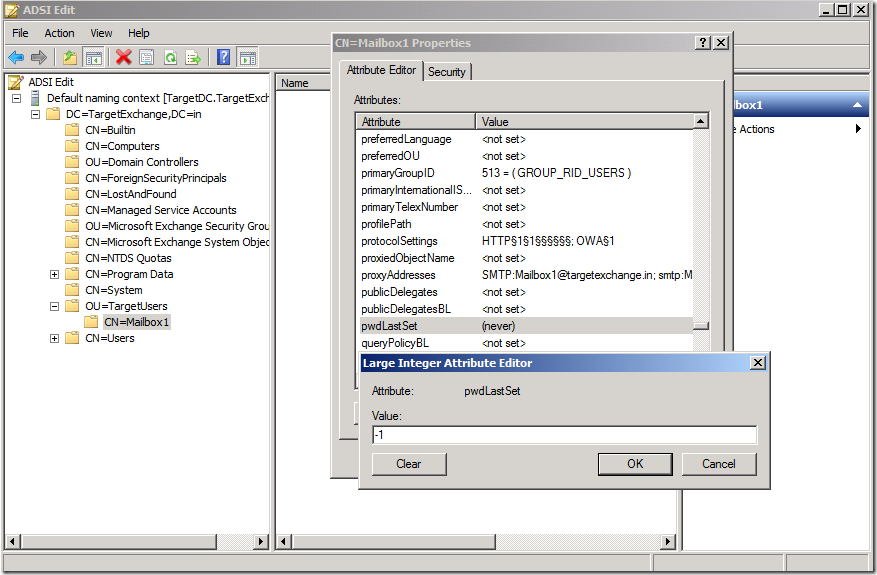Image resolution: width=877 pixels, height=575 pixels.
Task: Collapse the DC=TargetExchange,DC=in node
Action: [x=36, y=114]
